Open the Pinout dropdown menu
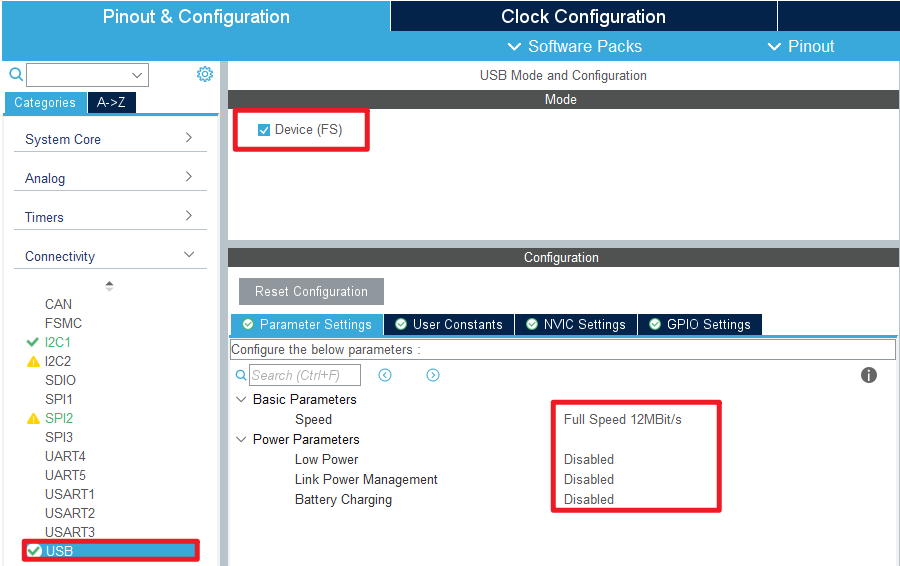Screen dimensions: 900x566 [801, 46]
